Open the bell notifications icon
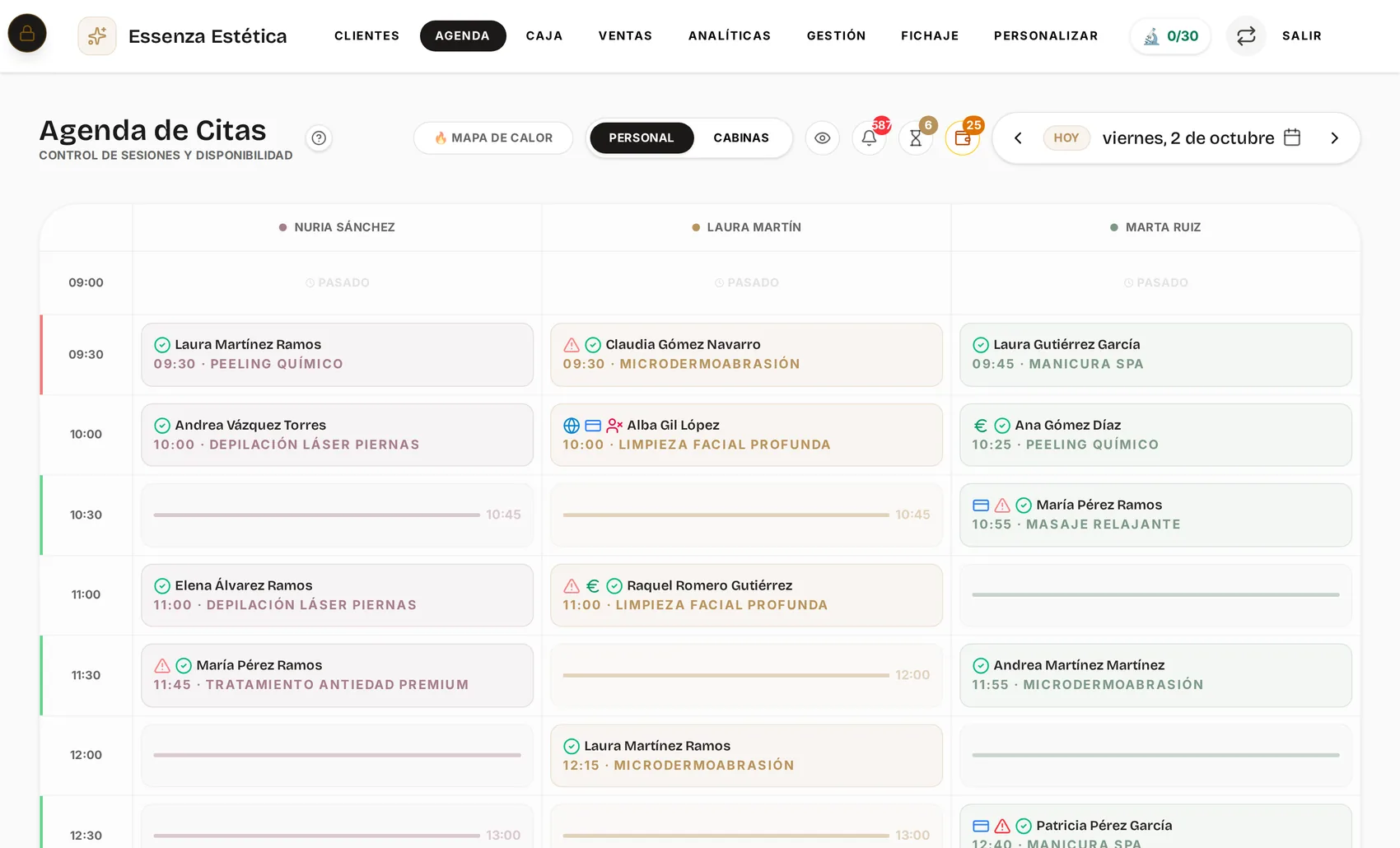 (x=869, y=138)
